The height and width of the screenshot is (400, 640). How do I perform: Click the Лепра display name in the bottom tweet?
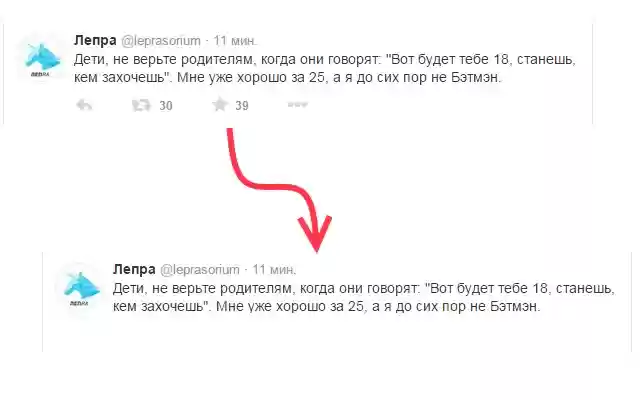click(x=134, y=269)
